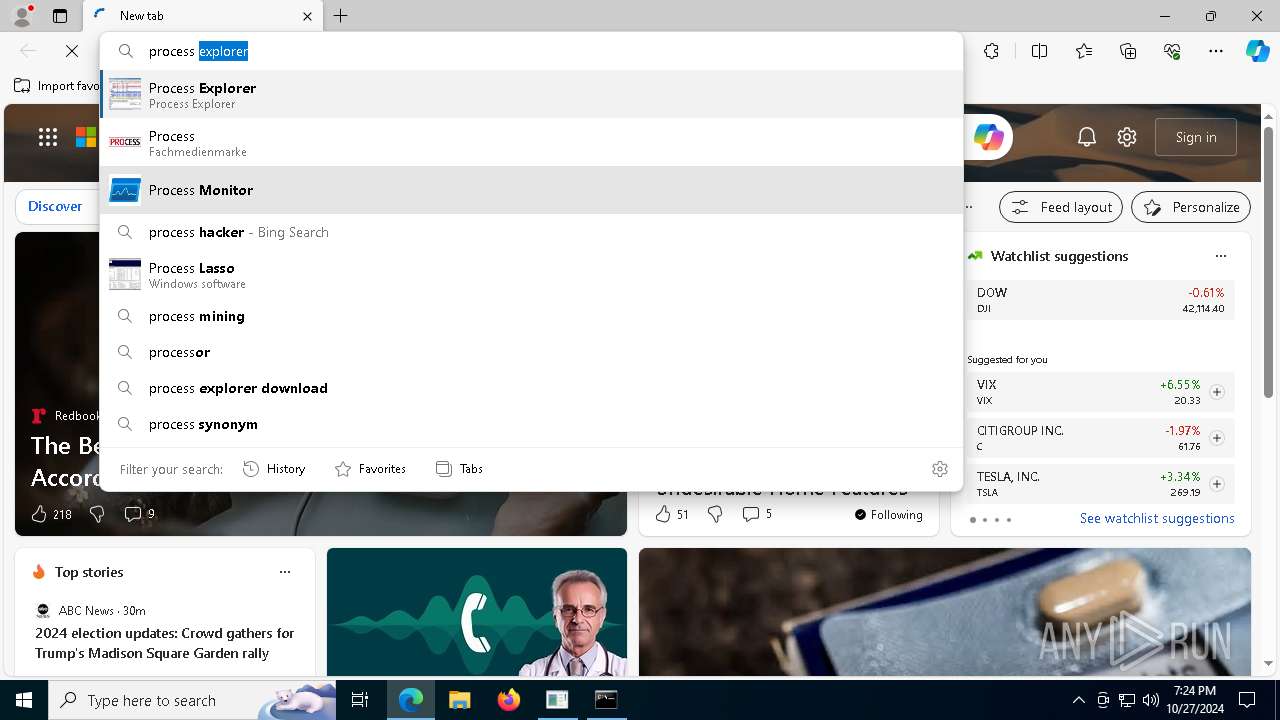
Task: Add TESLA, INC. to the watchlist
Action: click(1217, 484)
